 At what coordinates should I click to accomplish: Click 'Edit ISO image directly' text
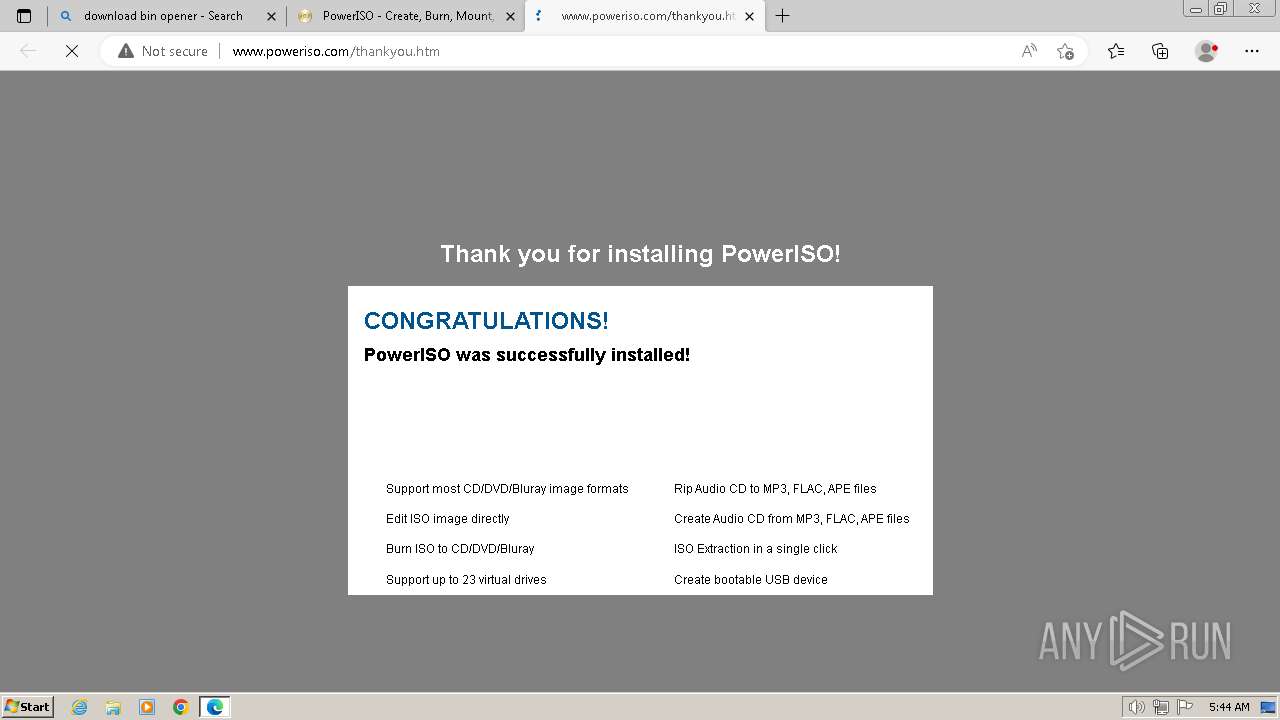[x=448, y=519]
